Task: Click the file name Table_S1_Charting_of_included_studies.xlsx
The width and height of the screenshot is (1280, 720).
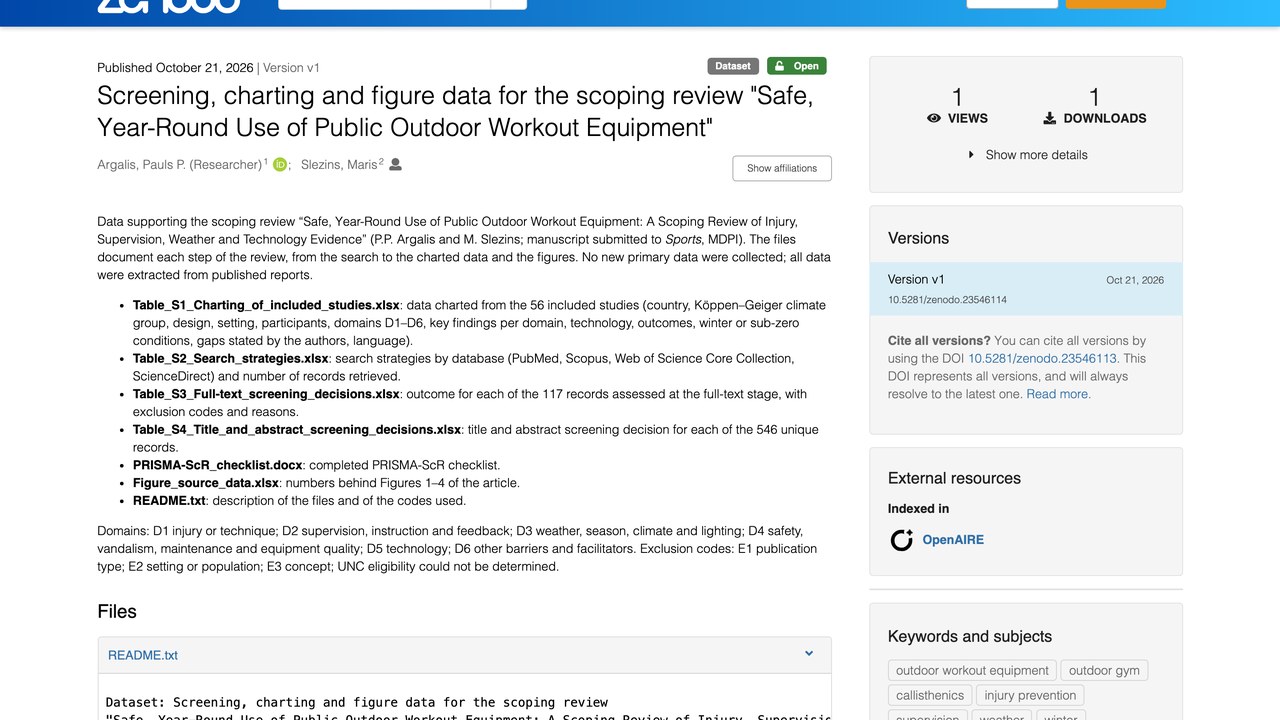Action: click(266, 305)
